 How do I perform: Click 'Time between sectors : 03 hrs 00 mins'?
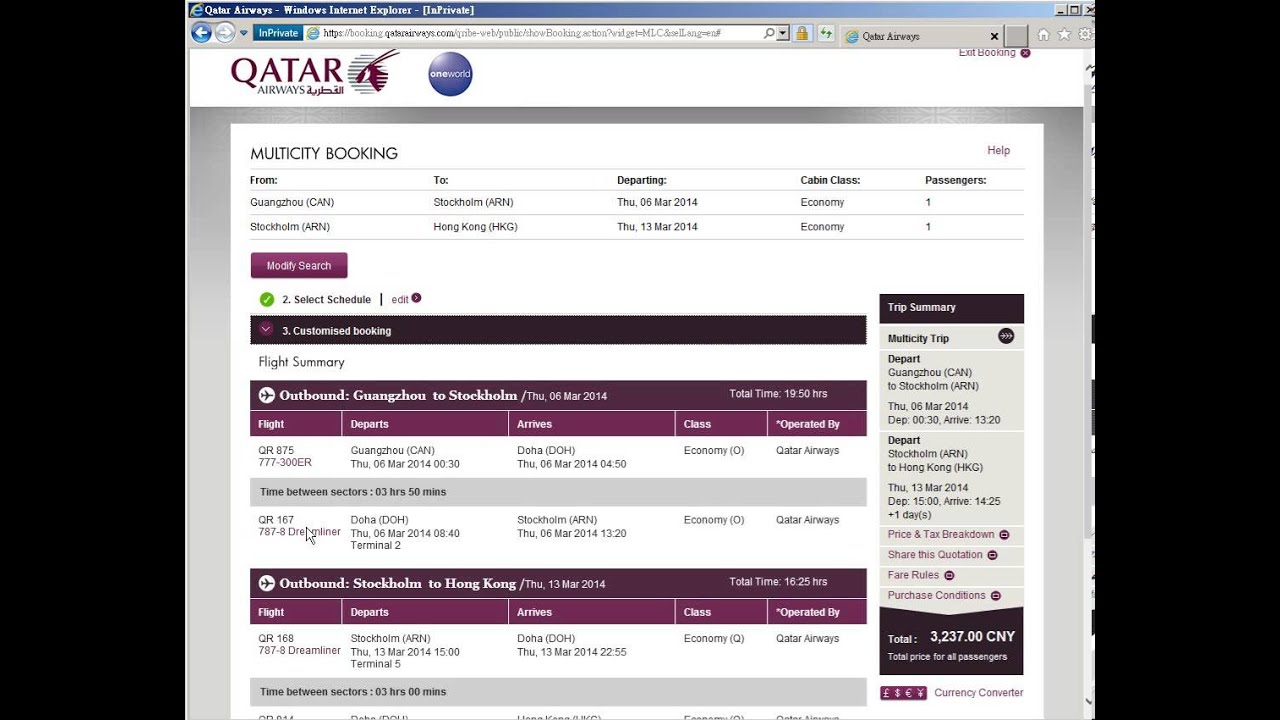point(353,692)
